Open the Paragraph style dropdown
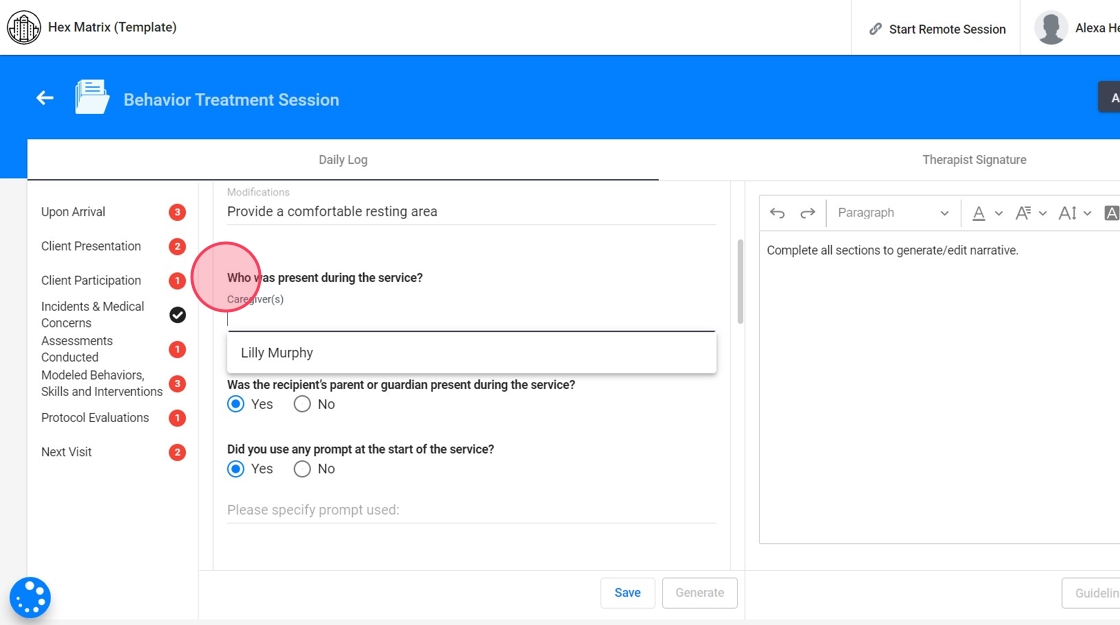This screenshot has height=625, width=1120. 892,213
